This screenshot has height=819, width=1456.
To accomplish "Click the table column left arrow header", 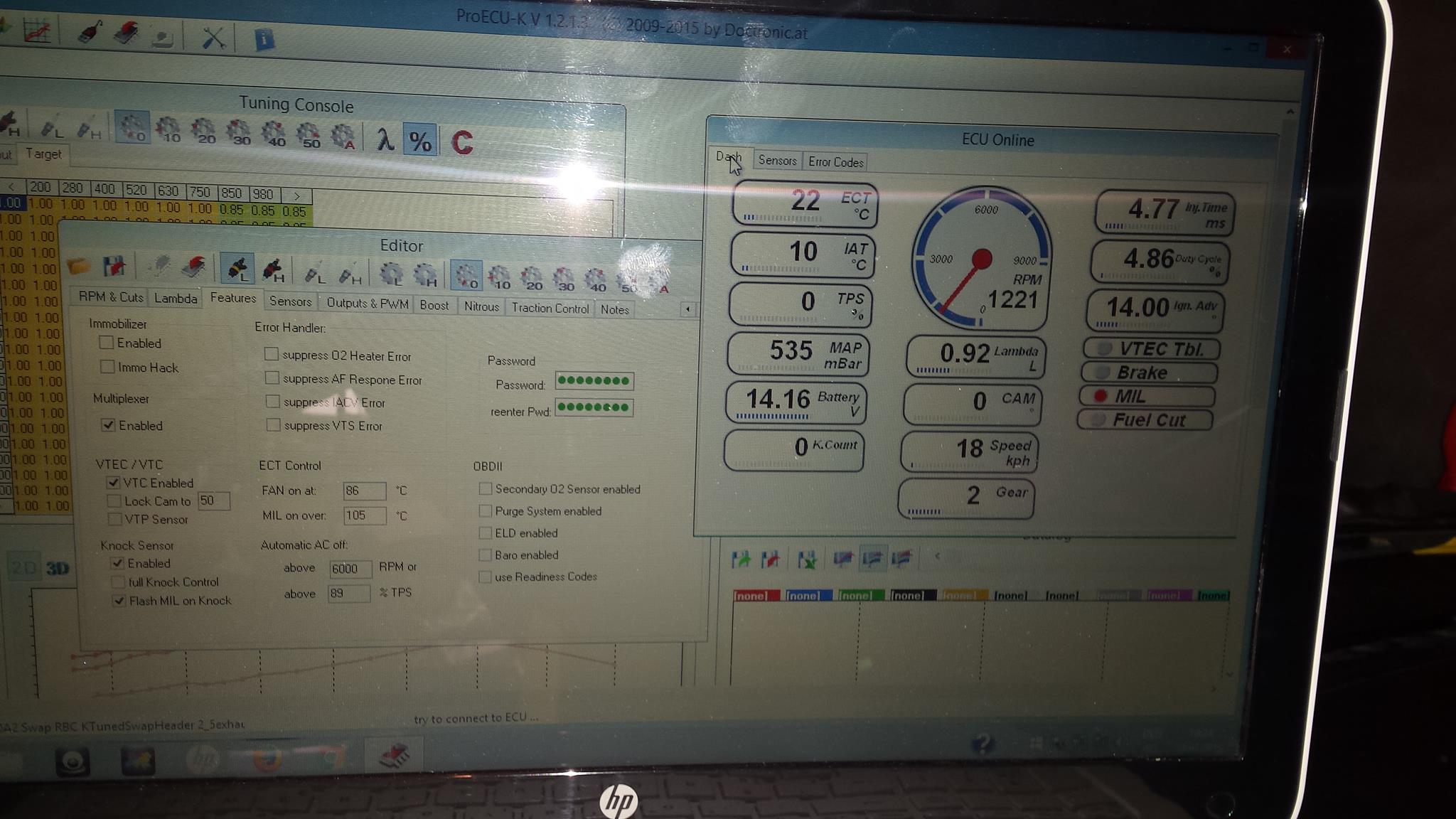I will [11, 186].
